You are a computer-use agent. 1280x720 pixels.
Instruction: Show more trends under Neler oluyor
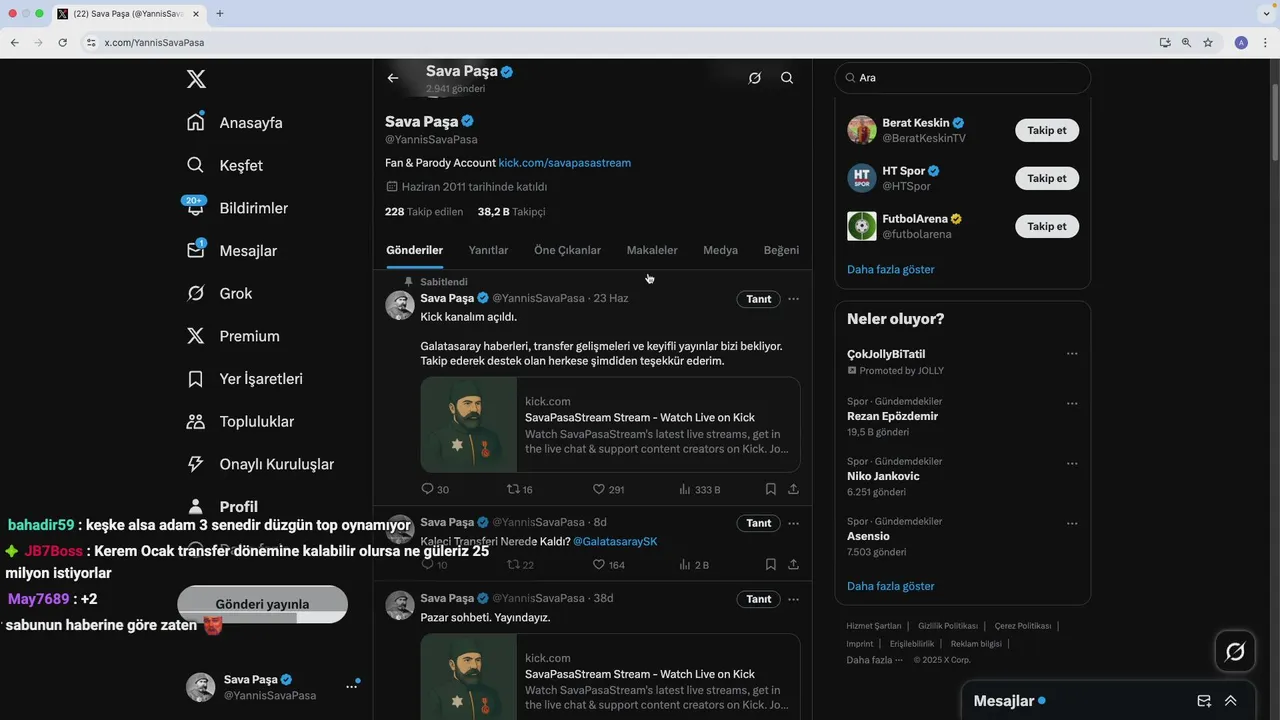click(x=890, y=586)
